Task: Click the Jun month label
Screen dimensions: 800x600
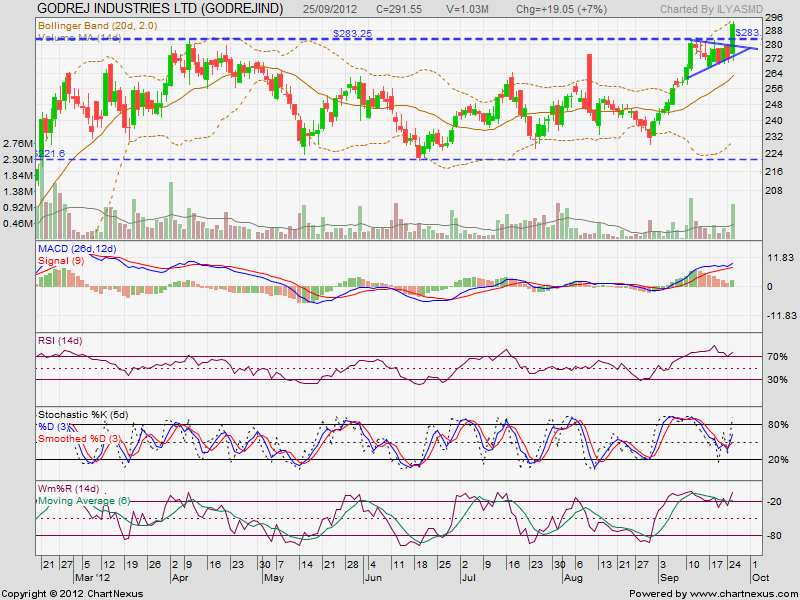Action: pyautogui.click(x=372, y=578)
